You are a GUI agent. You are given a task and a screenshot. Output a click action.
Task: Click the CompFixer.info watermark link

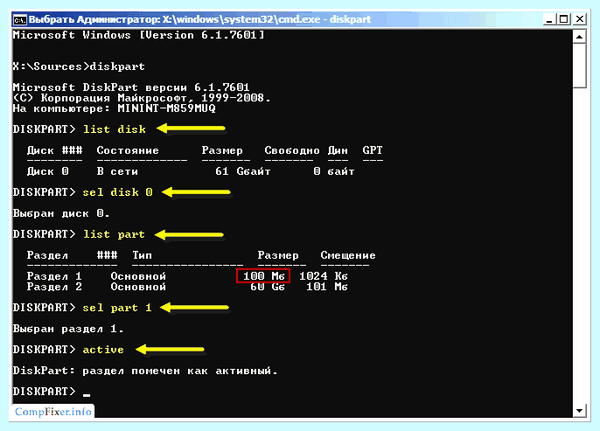[x=53, y=412]
